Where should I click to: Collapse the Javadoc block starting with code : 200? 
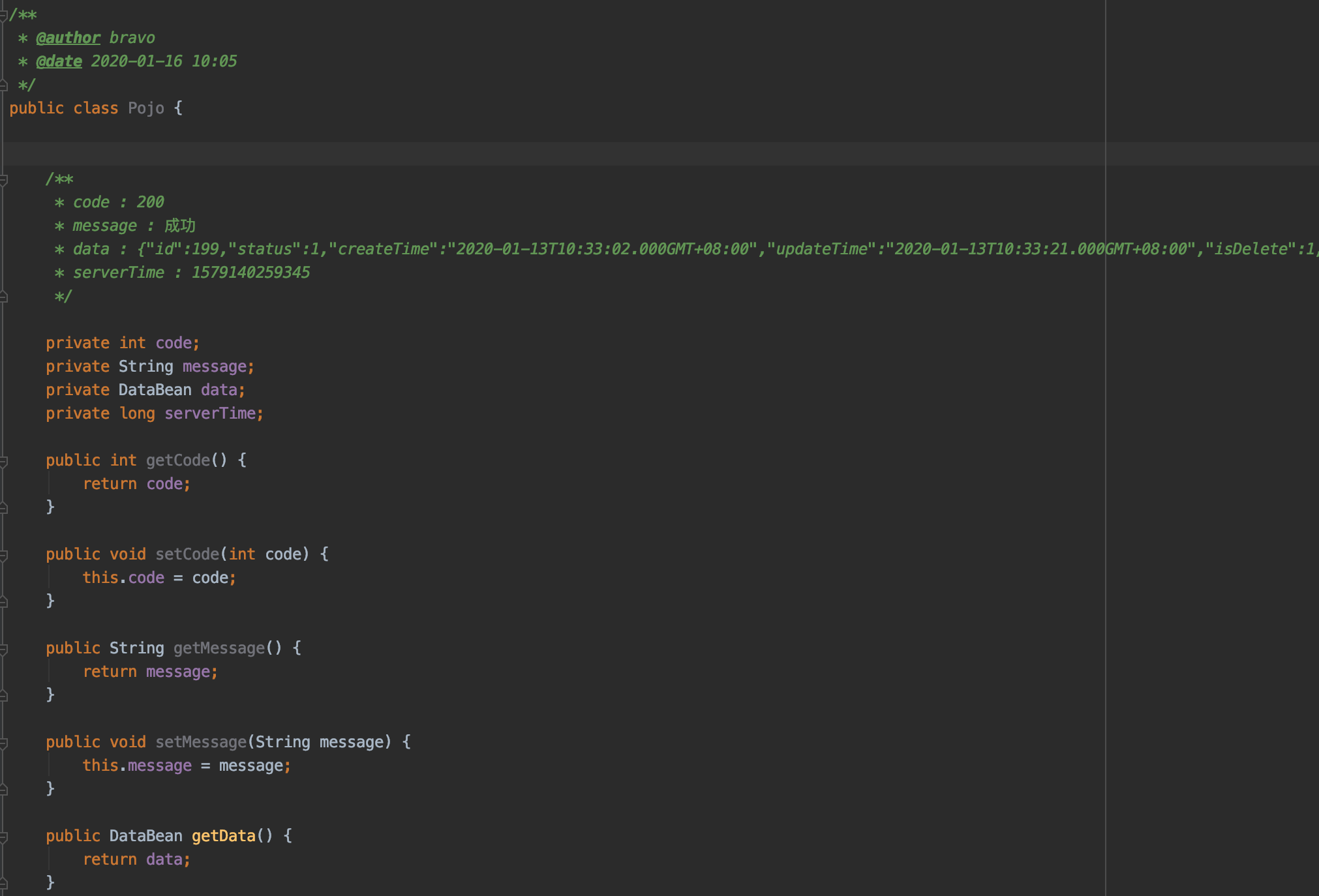click(3, 179)
